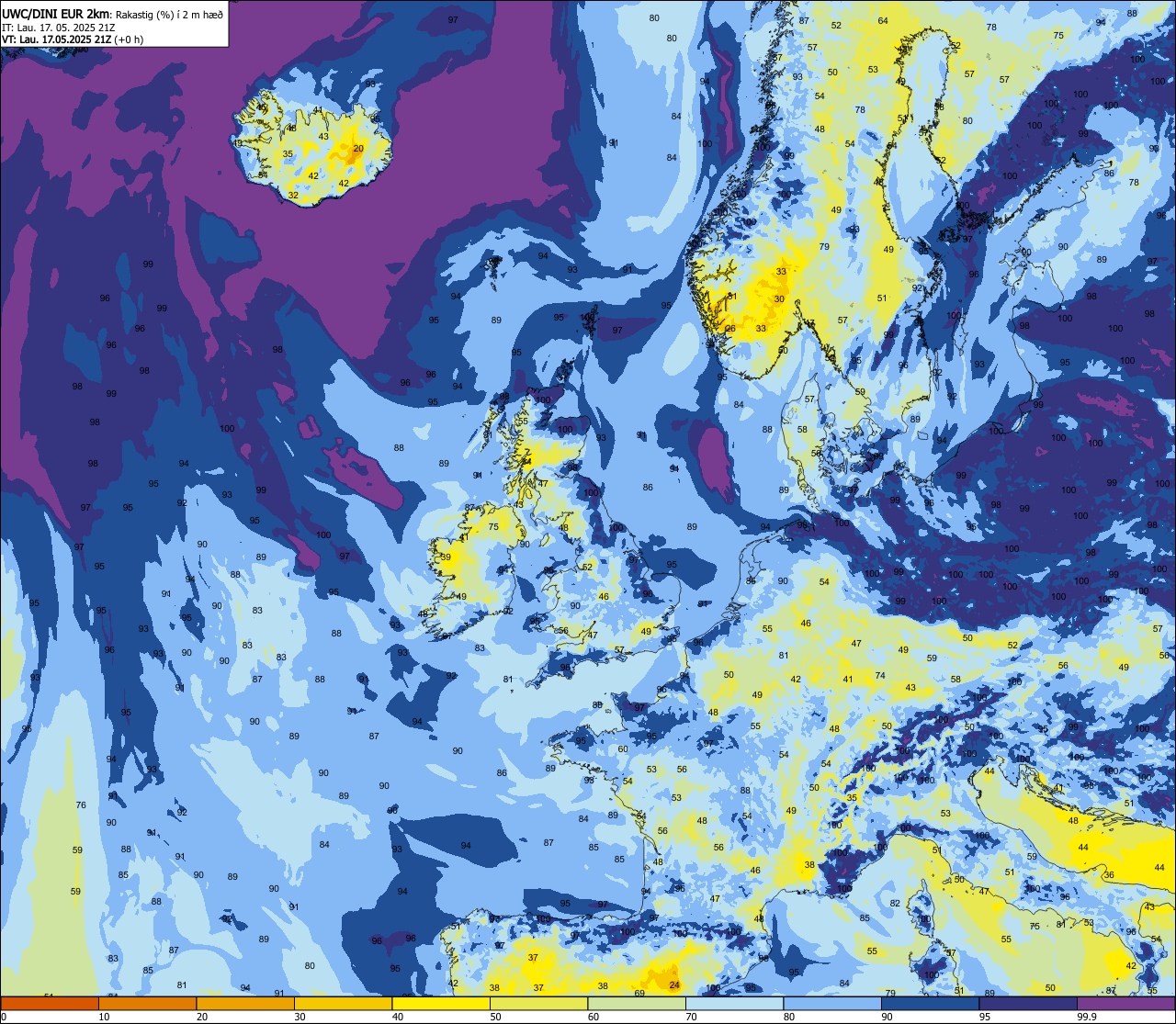Viewport: 1176px width, 1024px height.
Task: Select the 95–99.9 navy legend swatch
Action: pyautogui.click(x=1028, y=1004)
